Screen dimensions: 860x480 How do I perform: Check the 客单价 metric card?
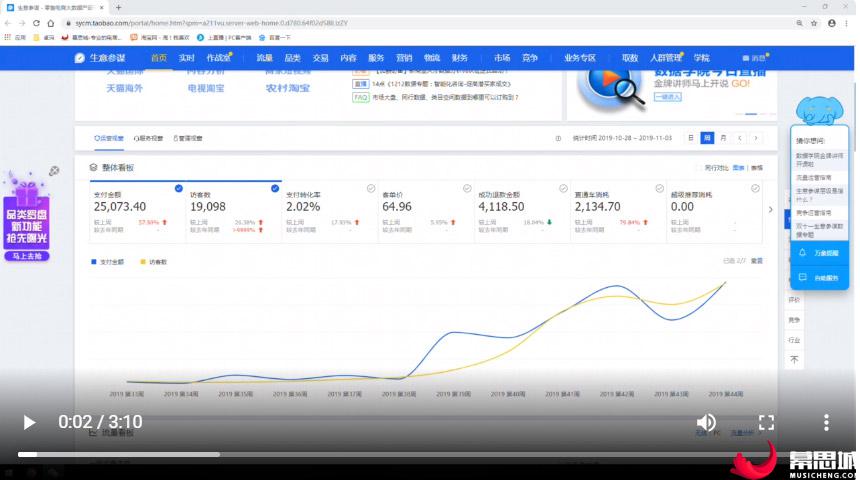coord(467,188)
